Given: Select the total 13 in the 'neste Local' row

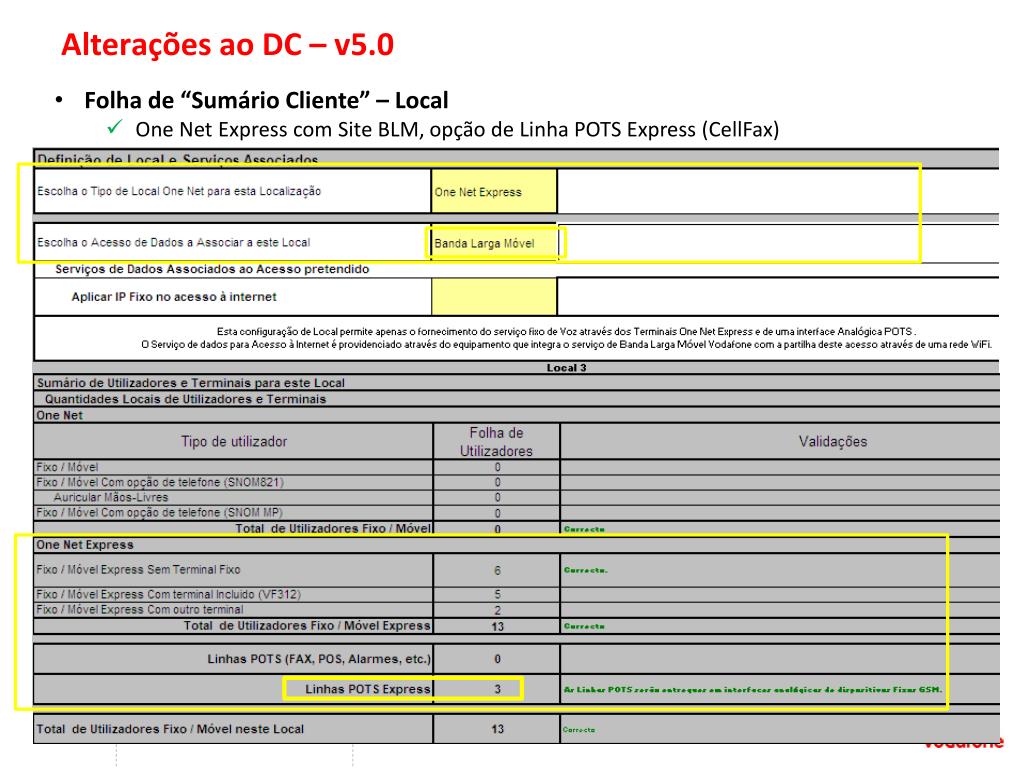Looking at the screenshot, I should coord(497,729).
